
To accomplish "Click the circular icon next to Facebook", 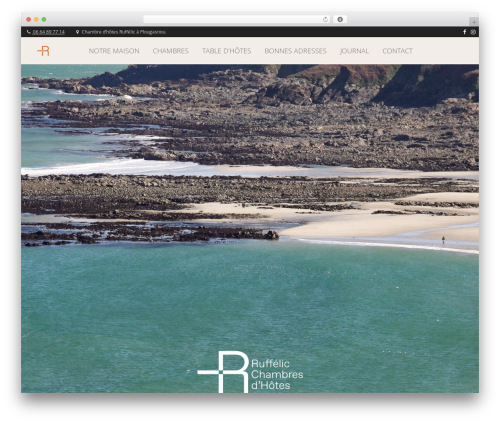I will [x=473, y=32].
